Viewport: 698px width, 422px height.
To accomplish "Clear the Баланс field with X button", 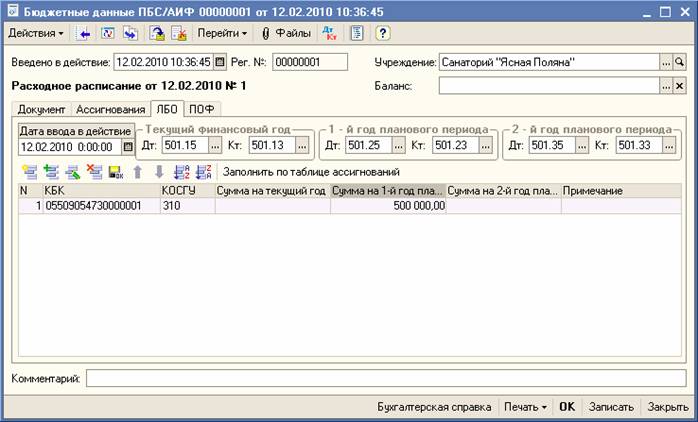I will coord(680,86).
